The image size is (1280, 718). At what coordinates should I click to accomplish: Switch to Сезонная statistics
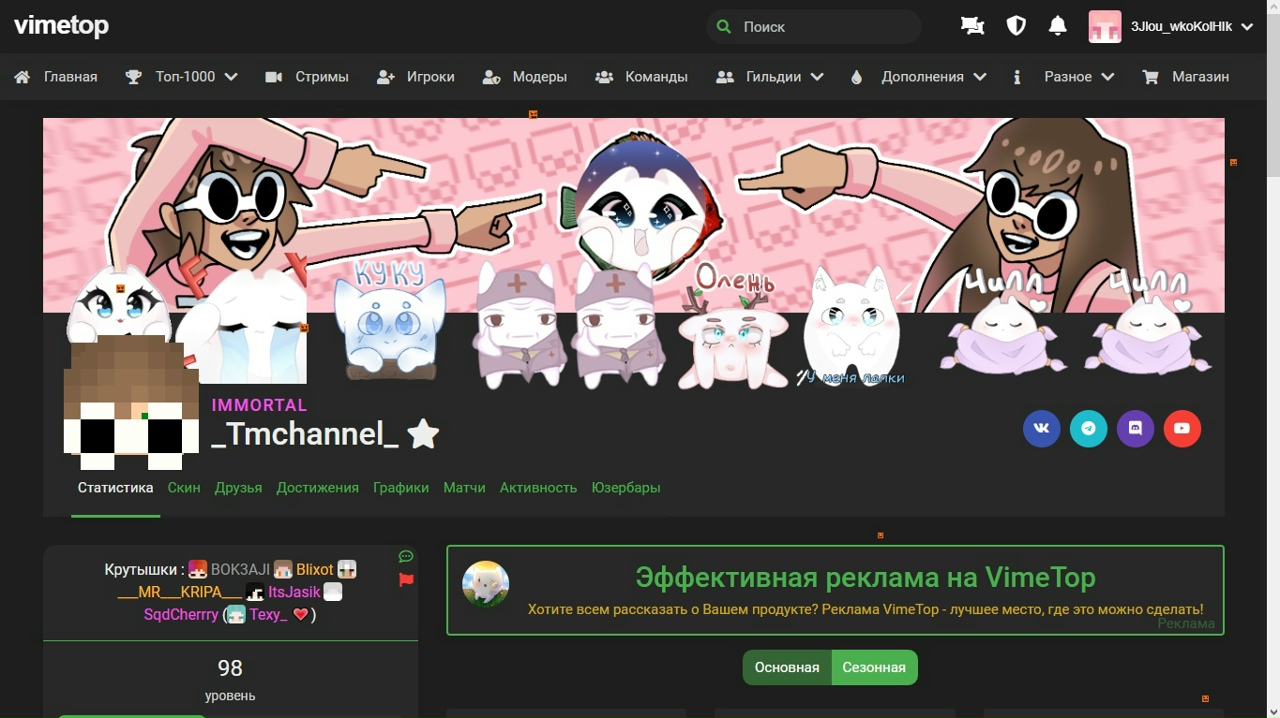[x=874, y=667]
